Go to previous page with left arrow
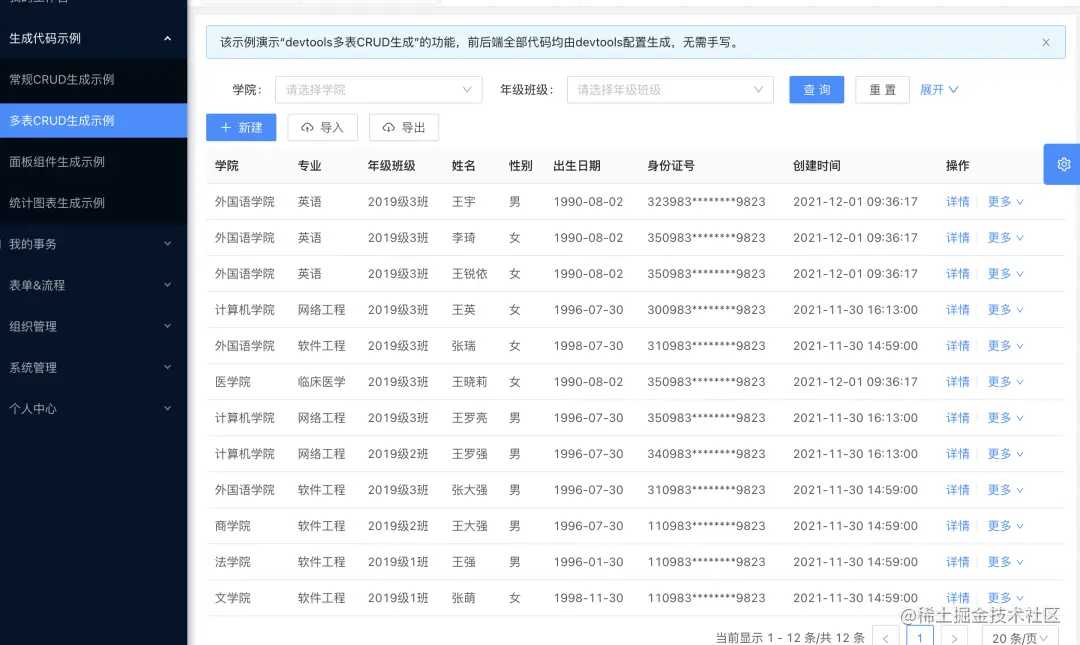1080x645 pixels. 885,636
